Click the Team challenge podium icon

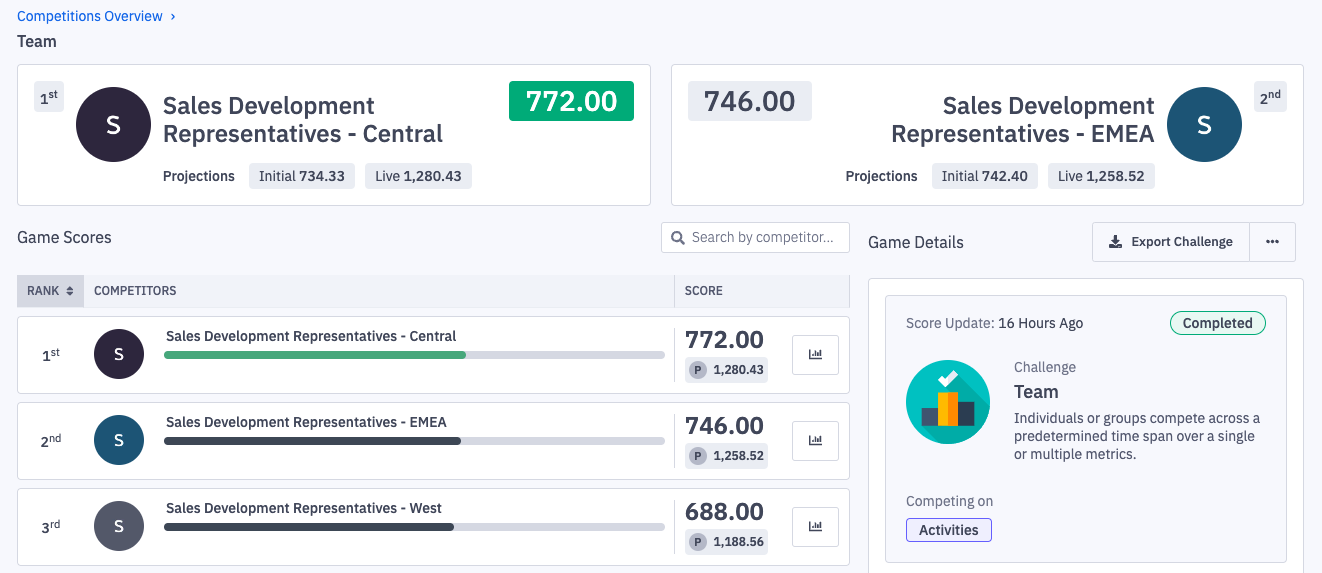[x=947, y=401]
